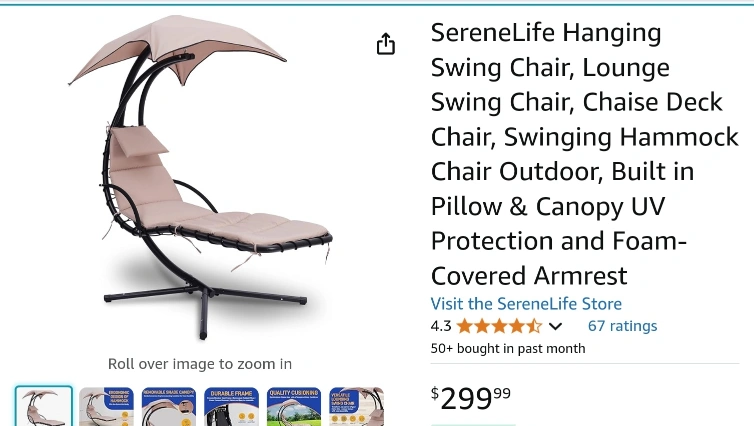The height and width of the screenshot is (426, 754).
Task: Click the Roll over image to zoom in caption
Action: click(x=200, y=364)
